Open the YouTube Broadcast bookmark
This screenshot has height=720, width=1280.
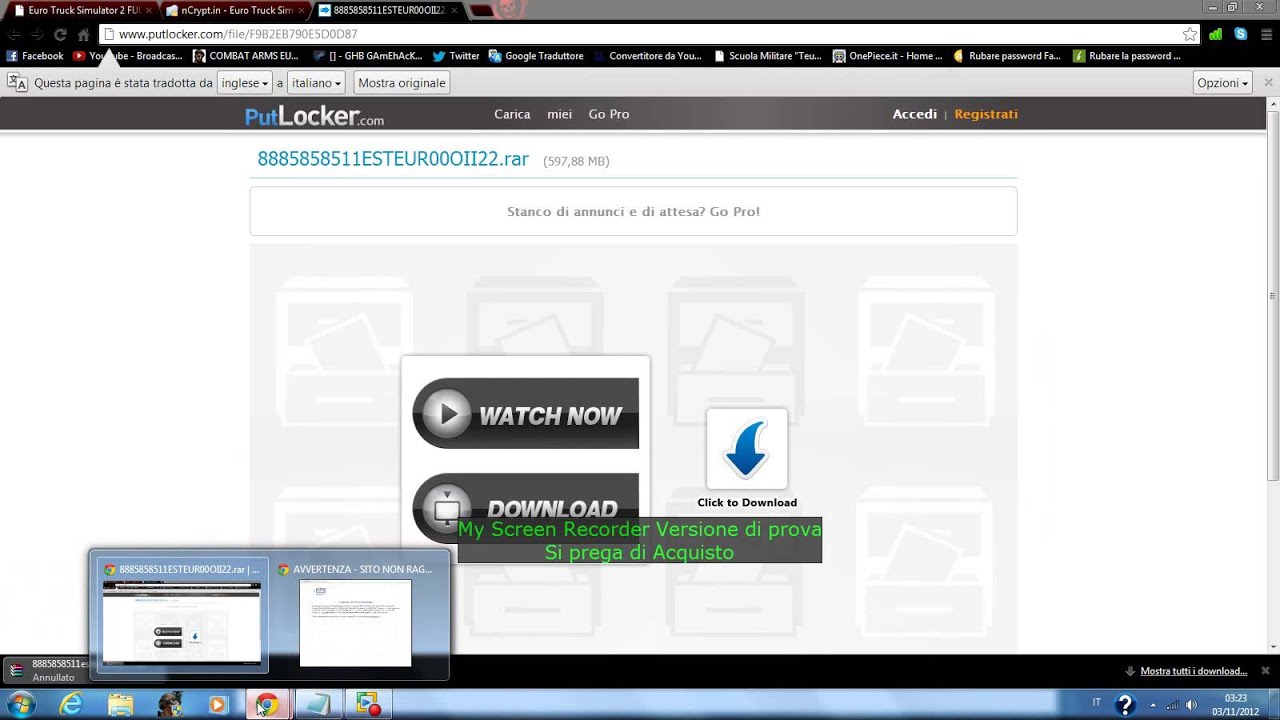pos(128,56)
